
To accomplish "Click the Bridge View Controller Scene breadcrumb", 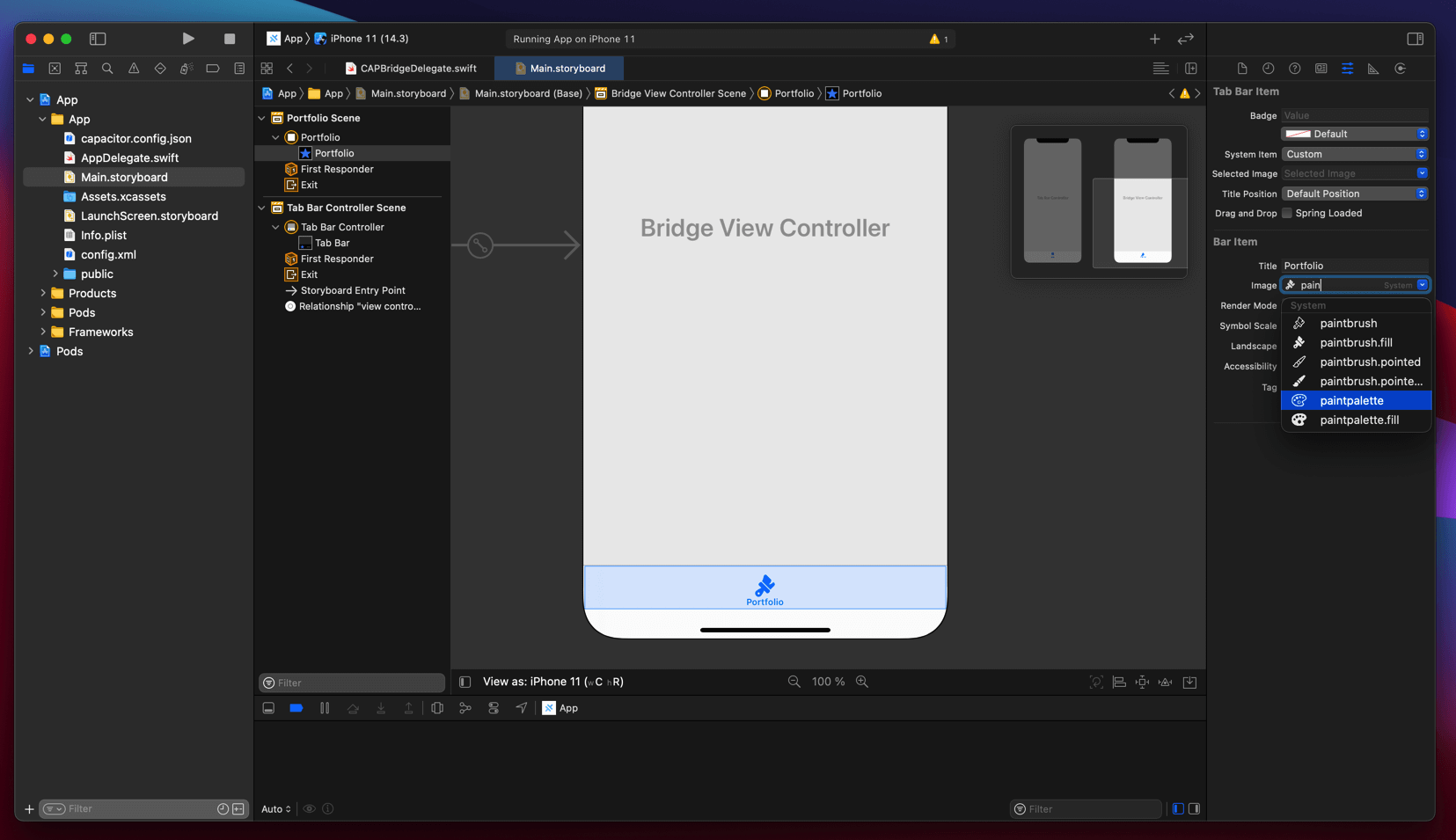I will (670, 93).
